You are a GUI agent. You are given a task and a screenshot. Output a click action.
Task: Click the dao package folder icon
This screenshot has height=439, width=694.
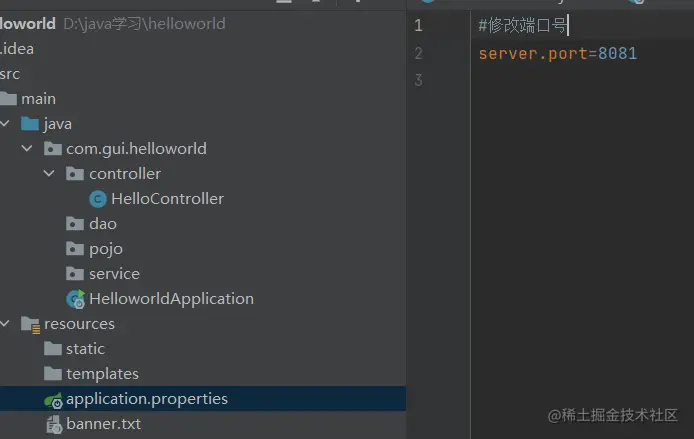[75, 223]
